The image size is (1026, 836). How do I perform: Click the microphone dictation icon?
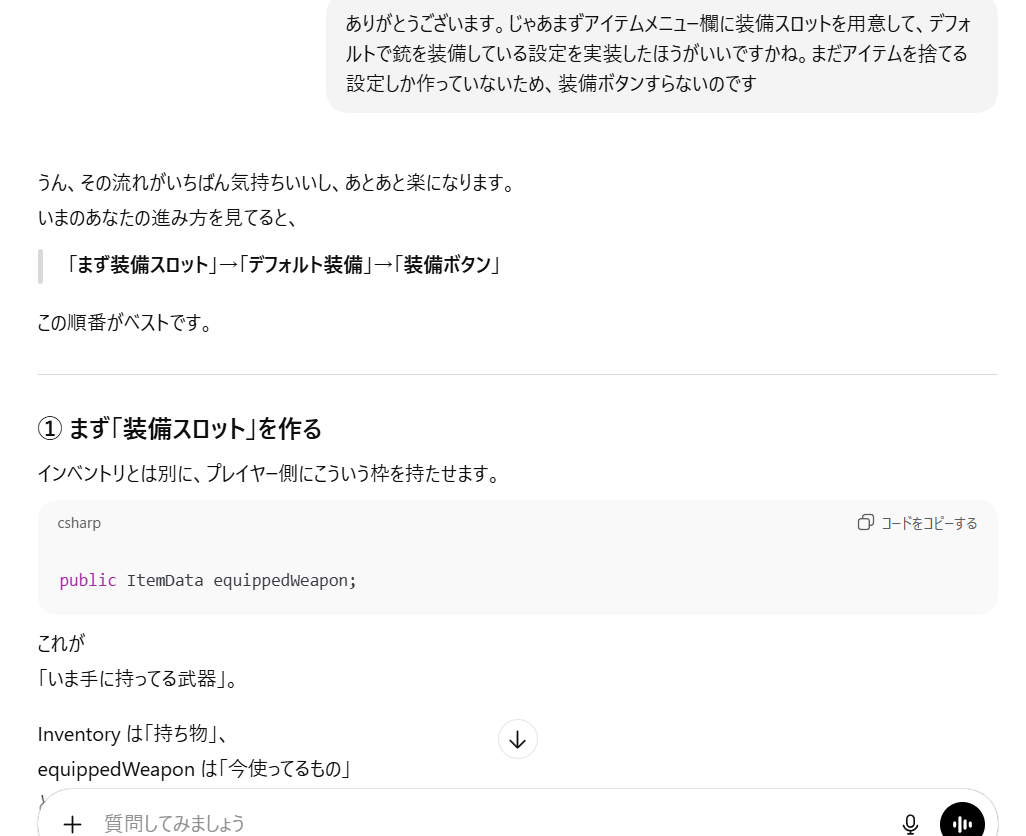pos(910,823)
